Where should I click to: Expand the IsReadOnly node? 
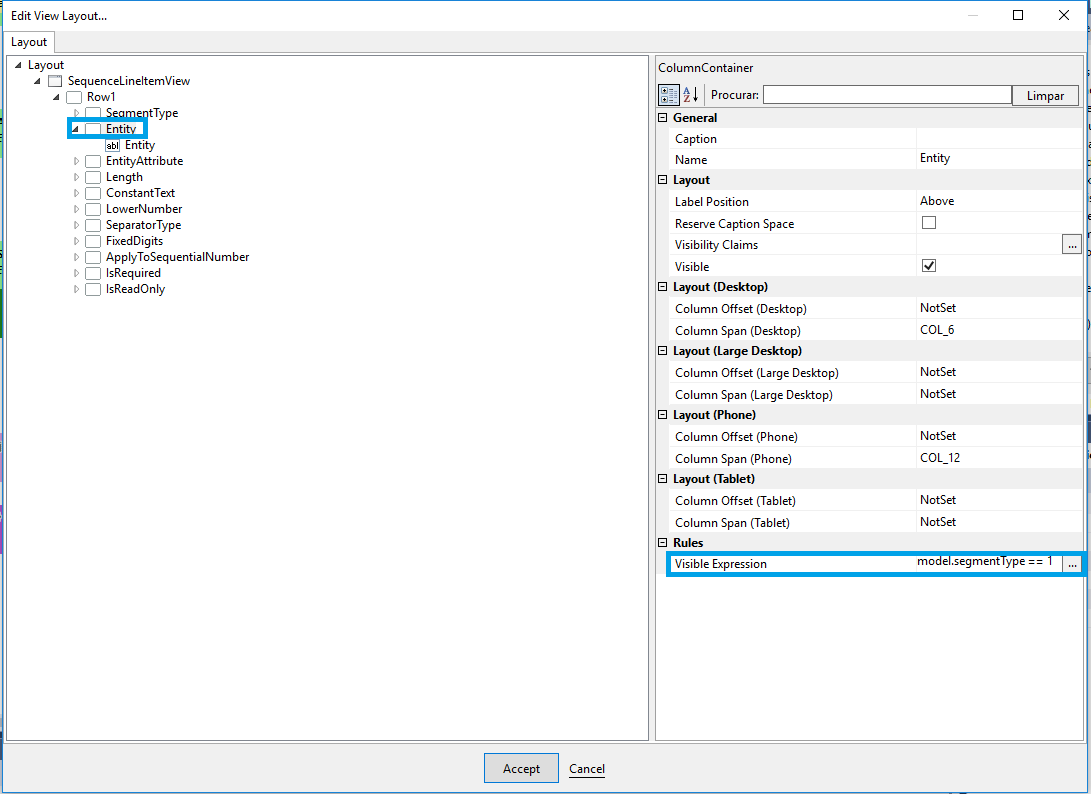click(76, 289)
